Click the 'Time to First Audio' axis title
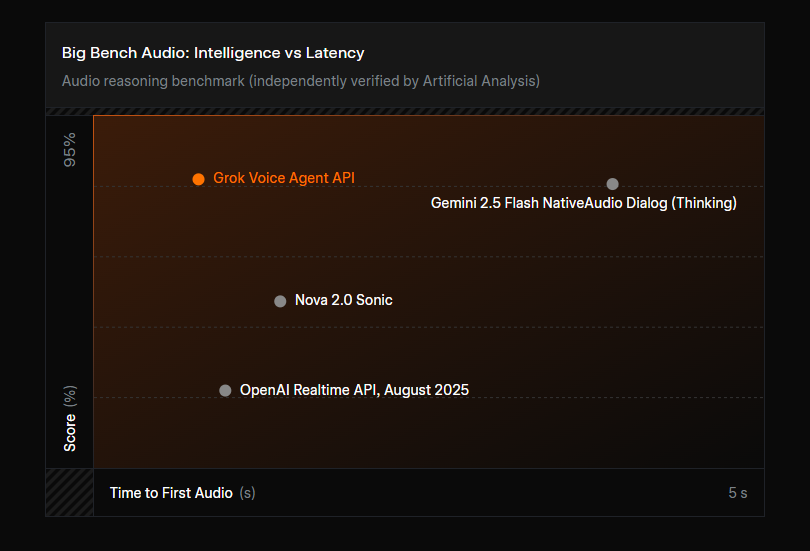The width and height of the screenshot is (810, 551). click(x=171, y=493)
